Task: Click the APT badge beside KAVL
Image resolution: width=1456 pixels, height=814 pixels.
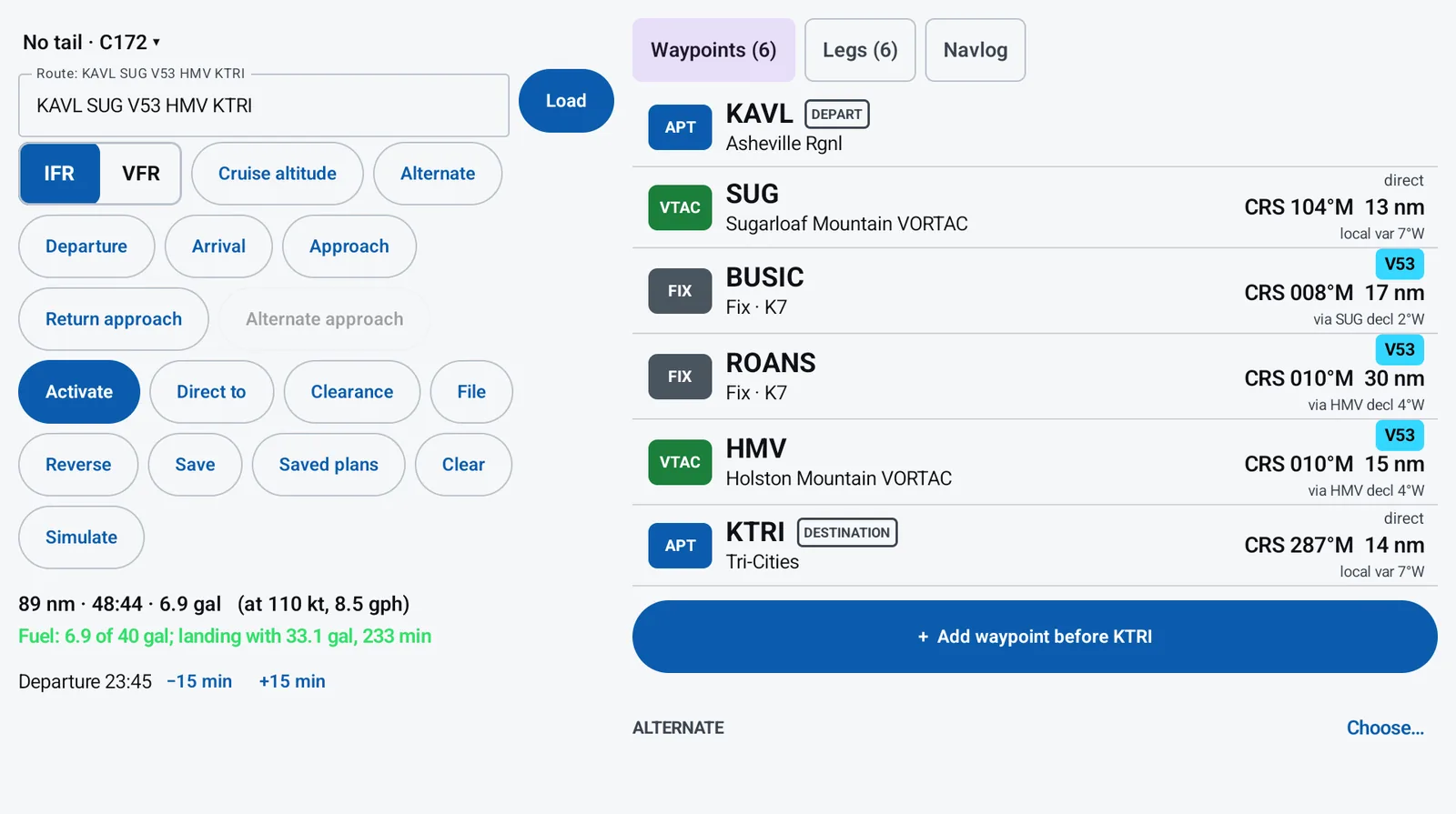Action: 680,127
